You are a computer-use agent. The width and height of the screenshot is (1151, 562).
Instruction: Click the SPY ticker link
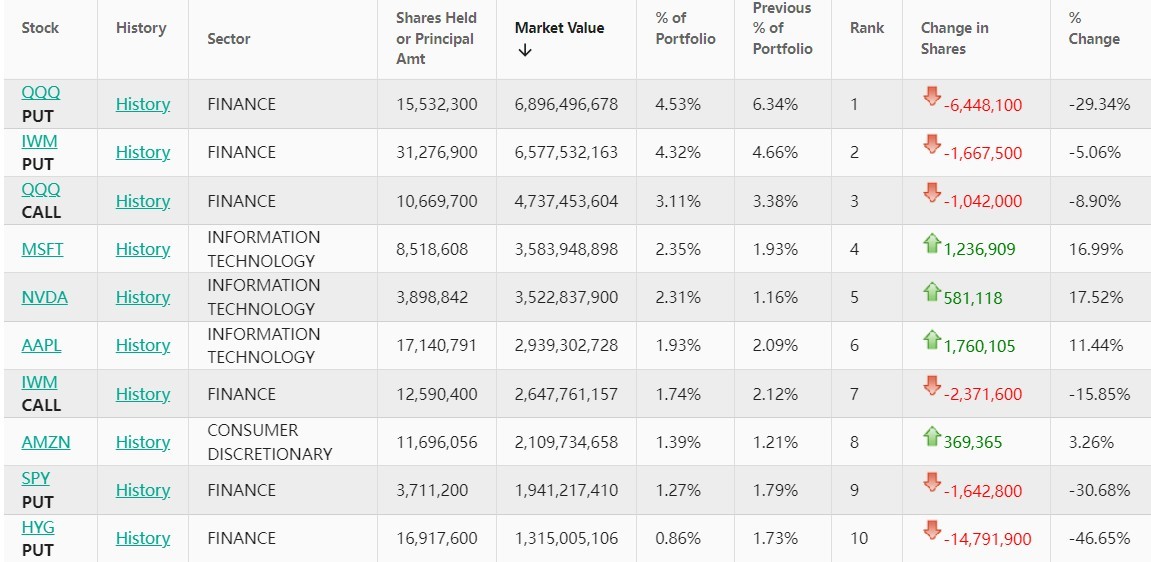click(36, 478)
